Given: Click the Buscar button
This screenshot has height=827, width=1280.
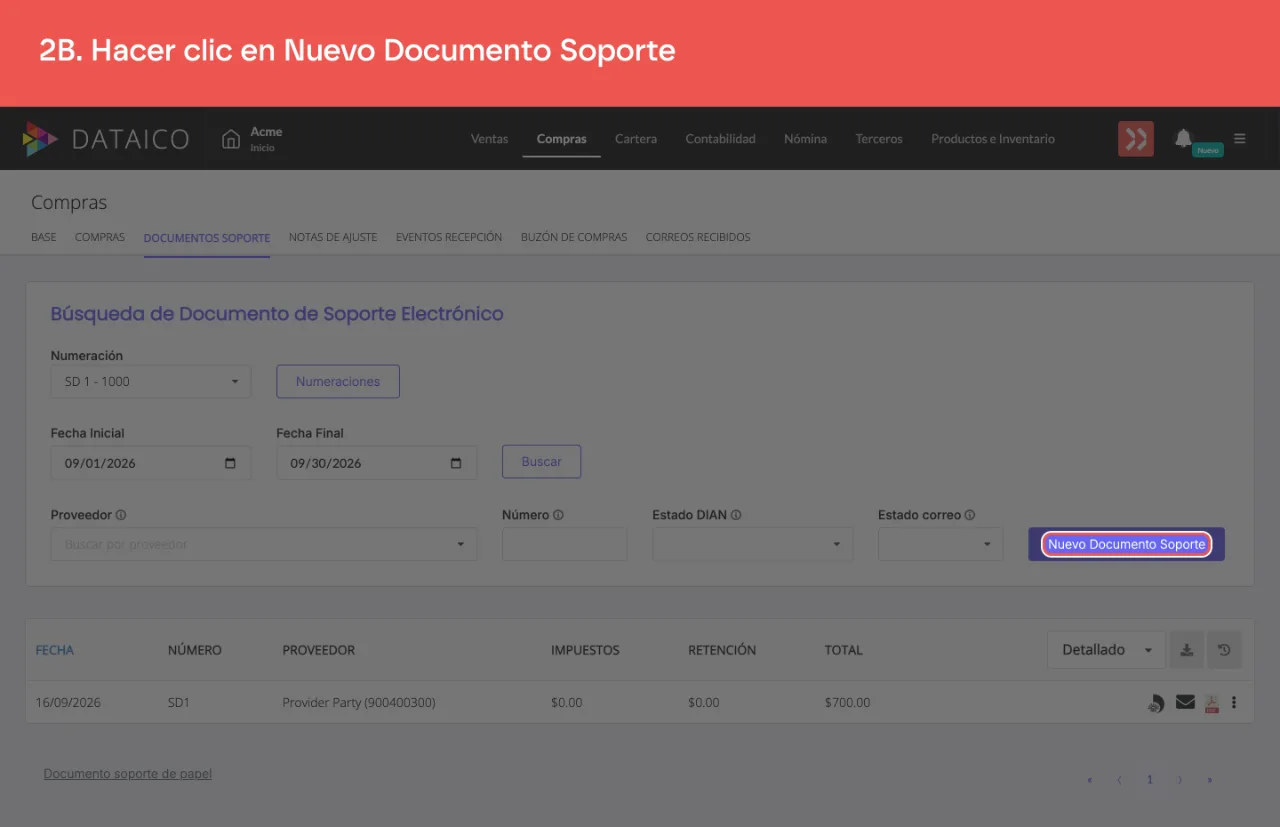Looking at the screenshot, I should pyautogui.click(x=542, y=462).
